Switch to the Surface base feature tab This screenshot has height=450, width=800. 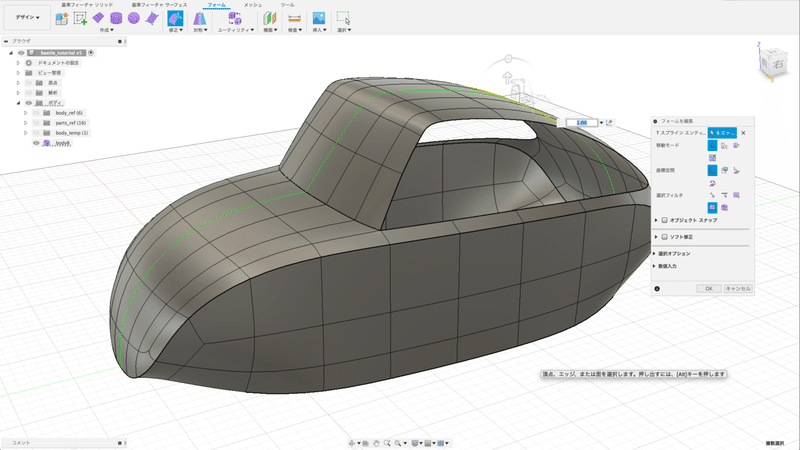159,5
